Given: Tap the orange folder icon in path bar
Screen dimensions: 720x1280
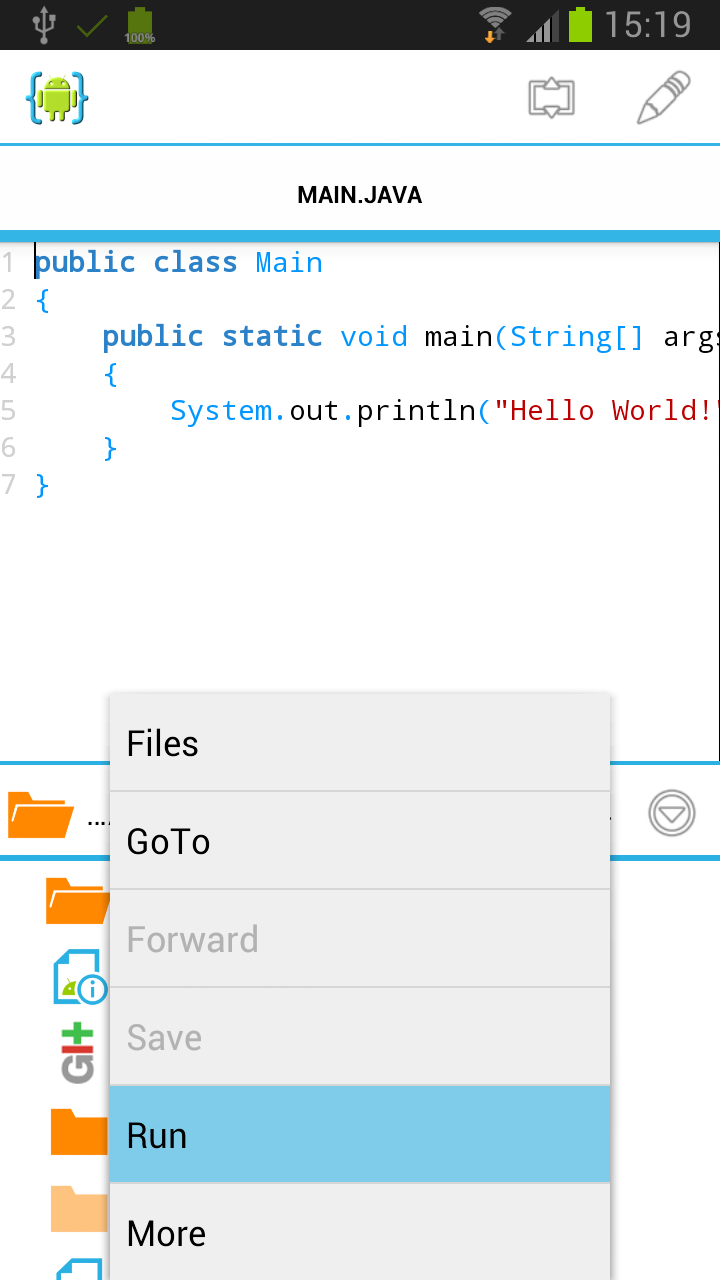Looking at the screenshot, I should coord(40,814).
